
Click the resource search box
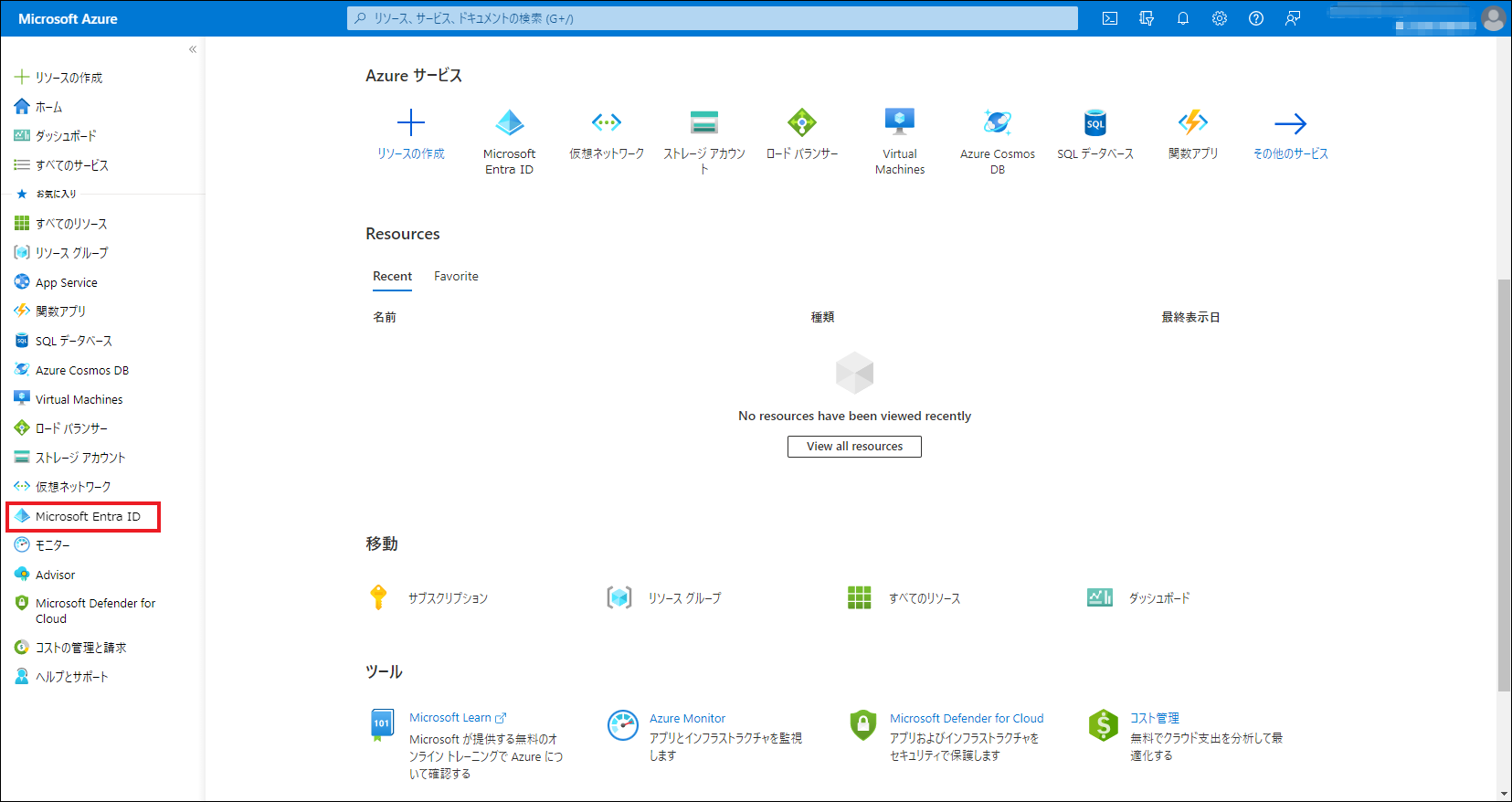pos(713,18)
